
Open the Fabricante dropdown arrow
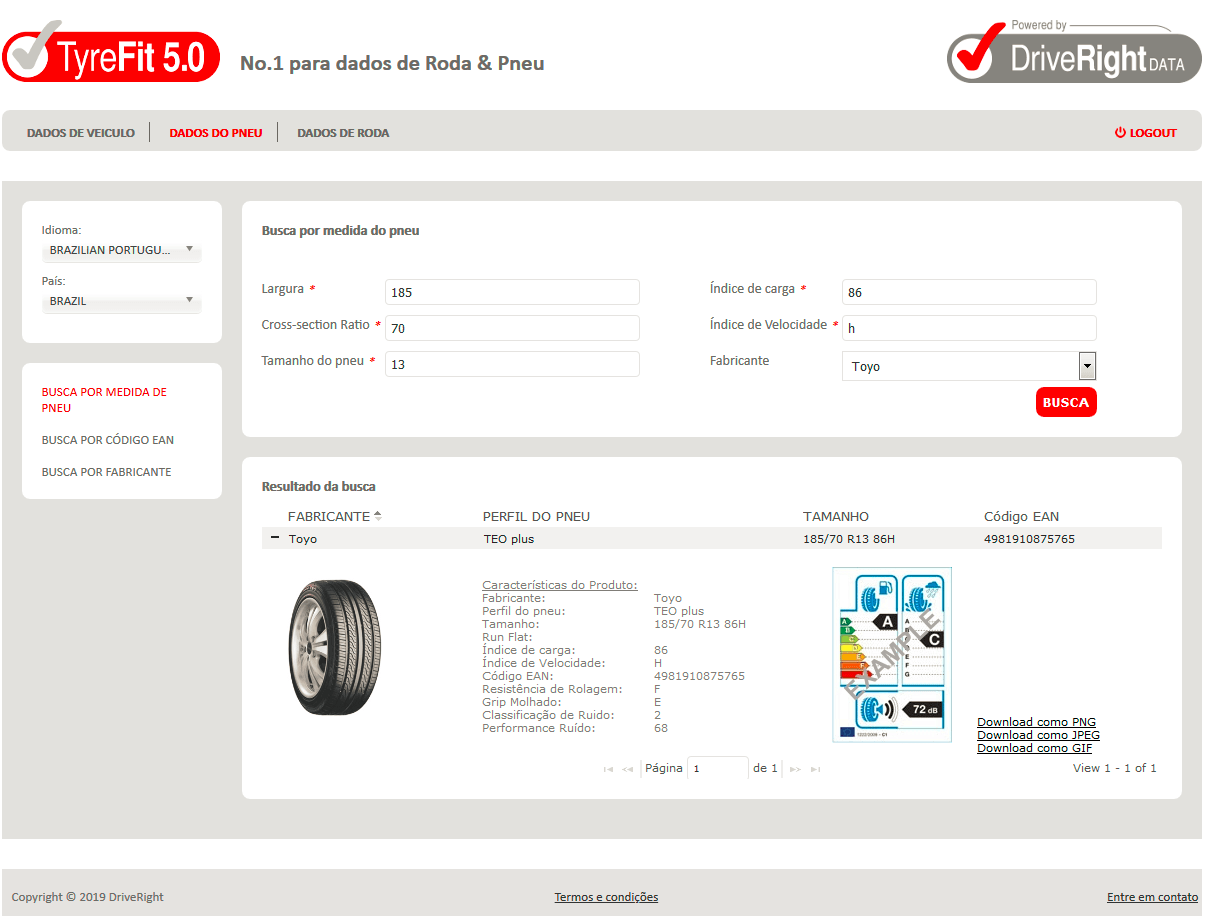click(1088, 366)
